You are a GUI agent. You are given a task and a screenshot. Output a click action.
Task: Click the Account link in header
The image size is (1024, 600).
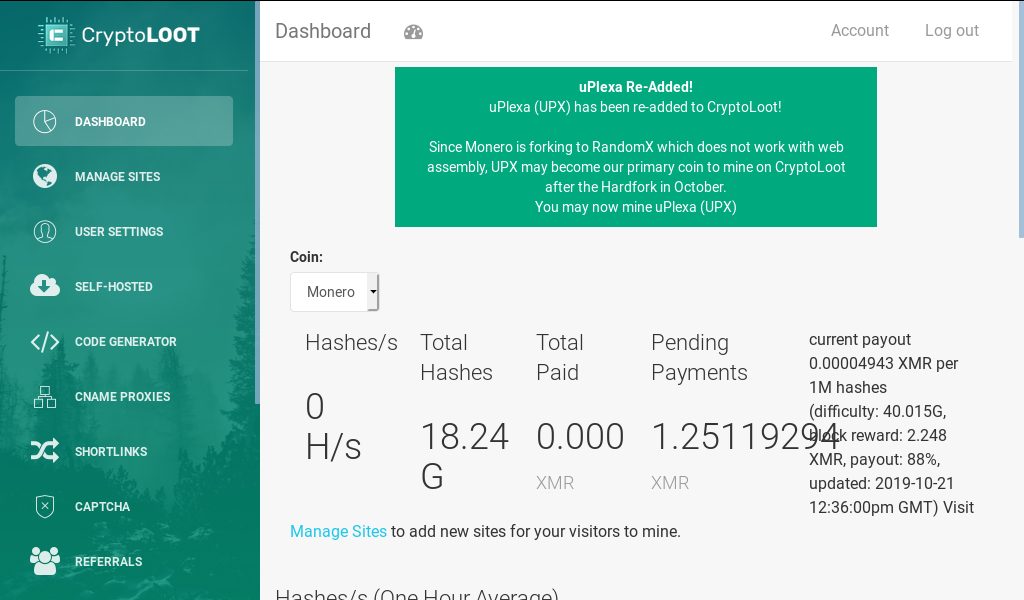pyautogui.click(x=859, y=31)
